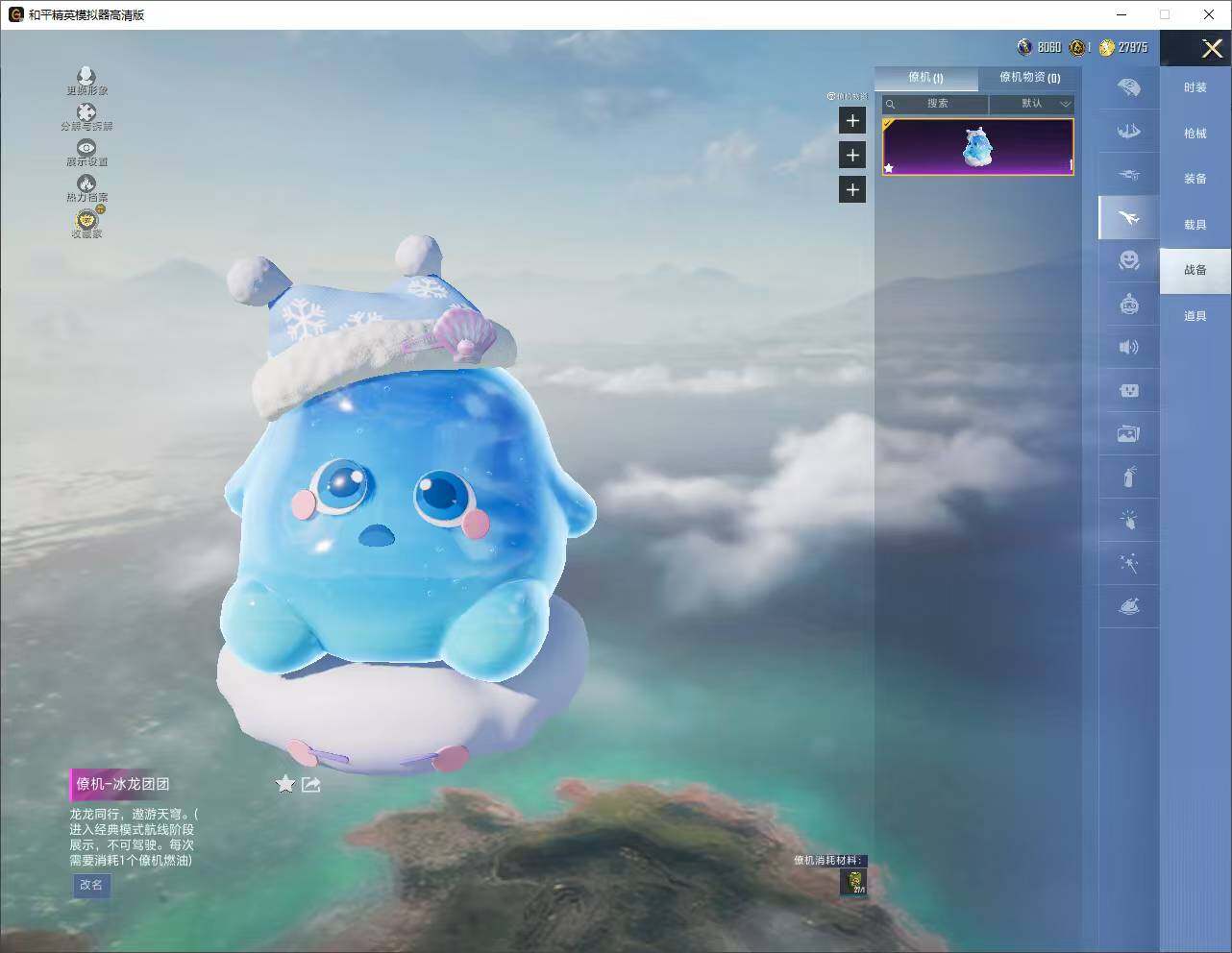Favorite the wingman with the star icon beside share

point(285,784)
